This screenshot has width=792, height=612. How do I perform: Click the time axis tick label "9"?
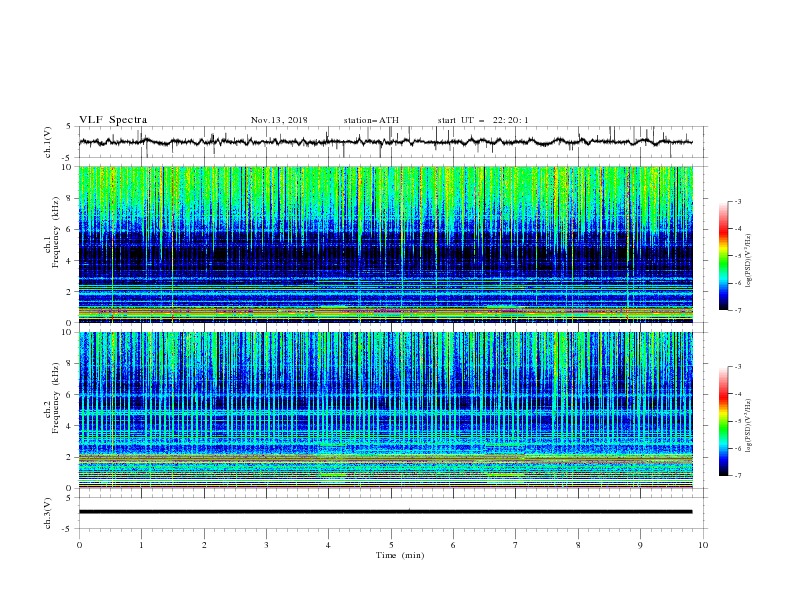[641, 545]
